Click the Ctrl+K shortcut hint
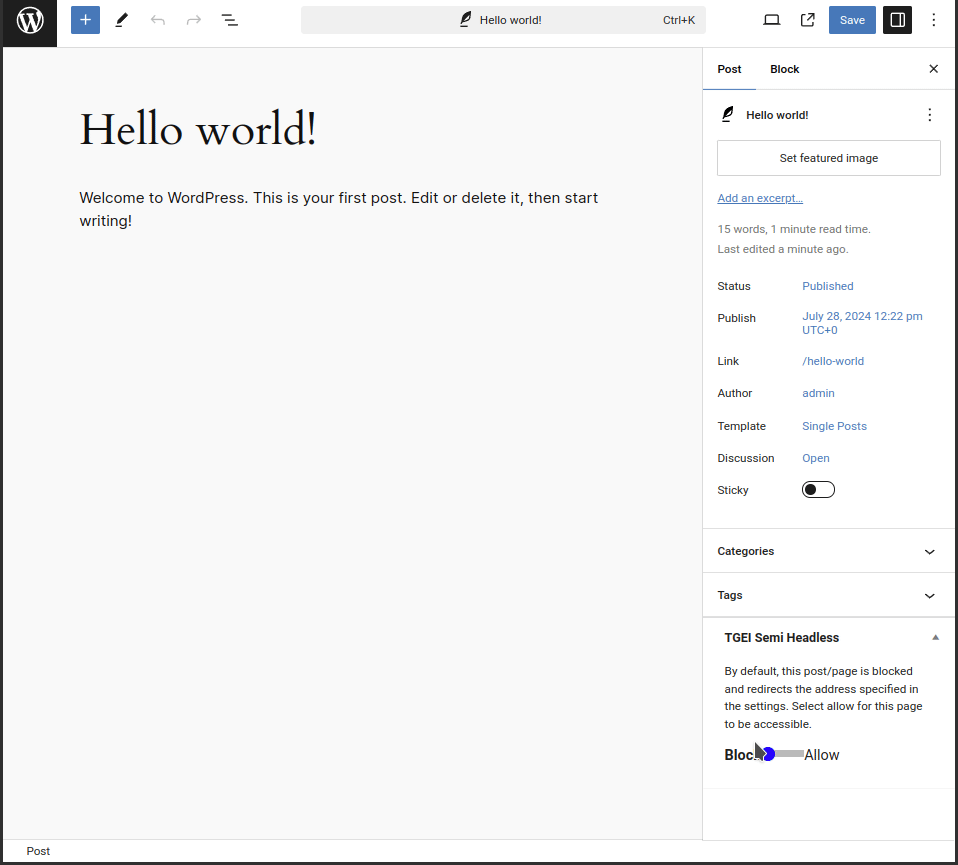 point(679,20)
